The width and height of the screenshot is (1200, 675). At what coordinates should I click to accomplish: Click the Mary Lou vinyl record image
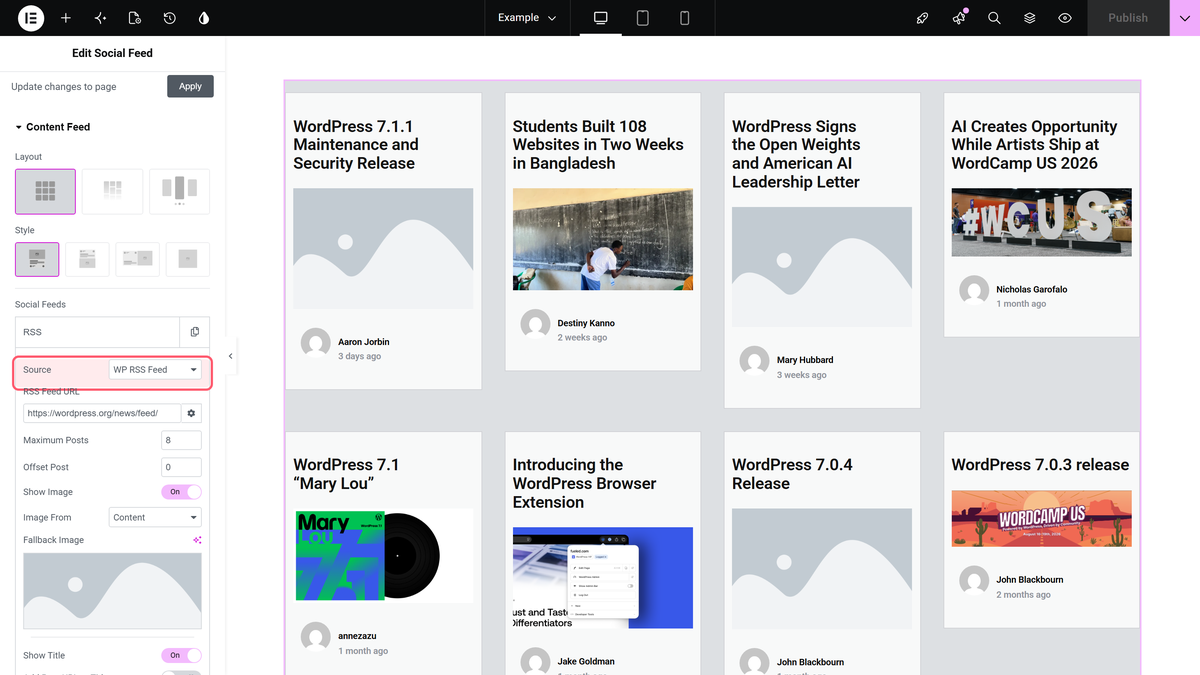pyautogui.click(x=383, y=556)
